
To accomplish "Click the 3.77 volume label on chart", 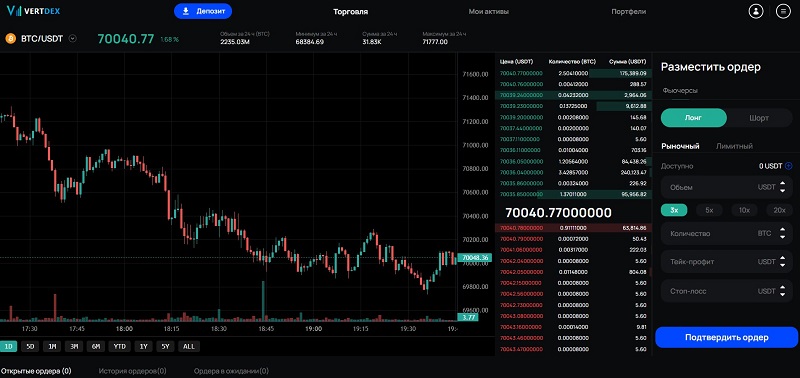I will [x=467, y=317].
